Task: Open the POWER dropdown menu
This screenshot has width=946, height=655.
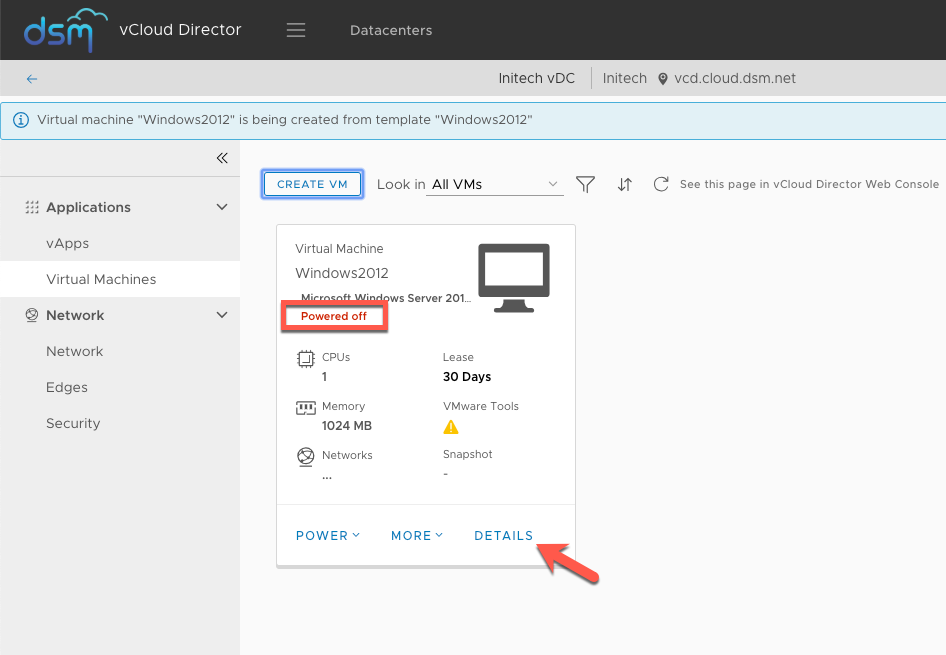Action: click(328, 536)
